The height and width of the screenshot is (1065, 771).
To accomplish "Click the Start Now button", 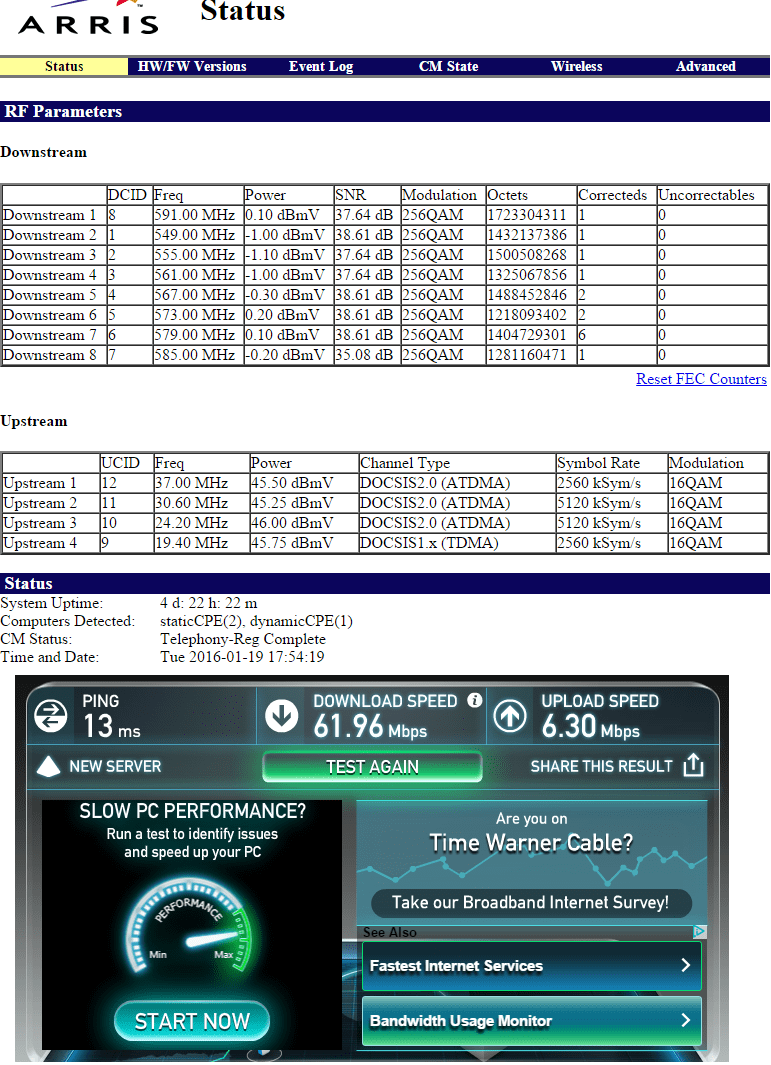I will 192,1021.
